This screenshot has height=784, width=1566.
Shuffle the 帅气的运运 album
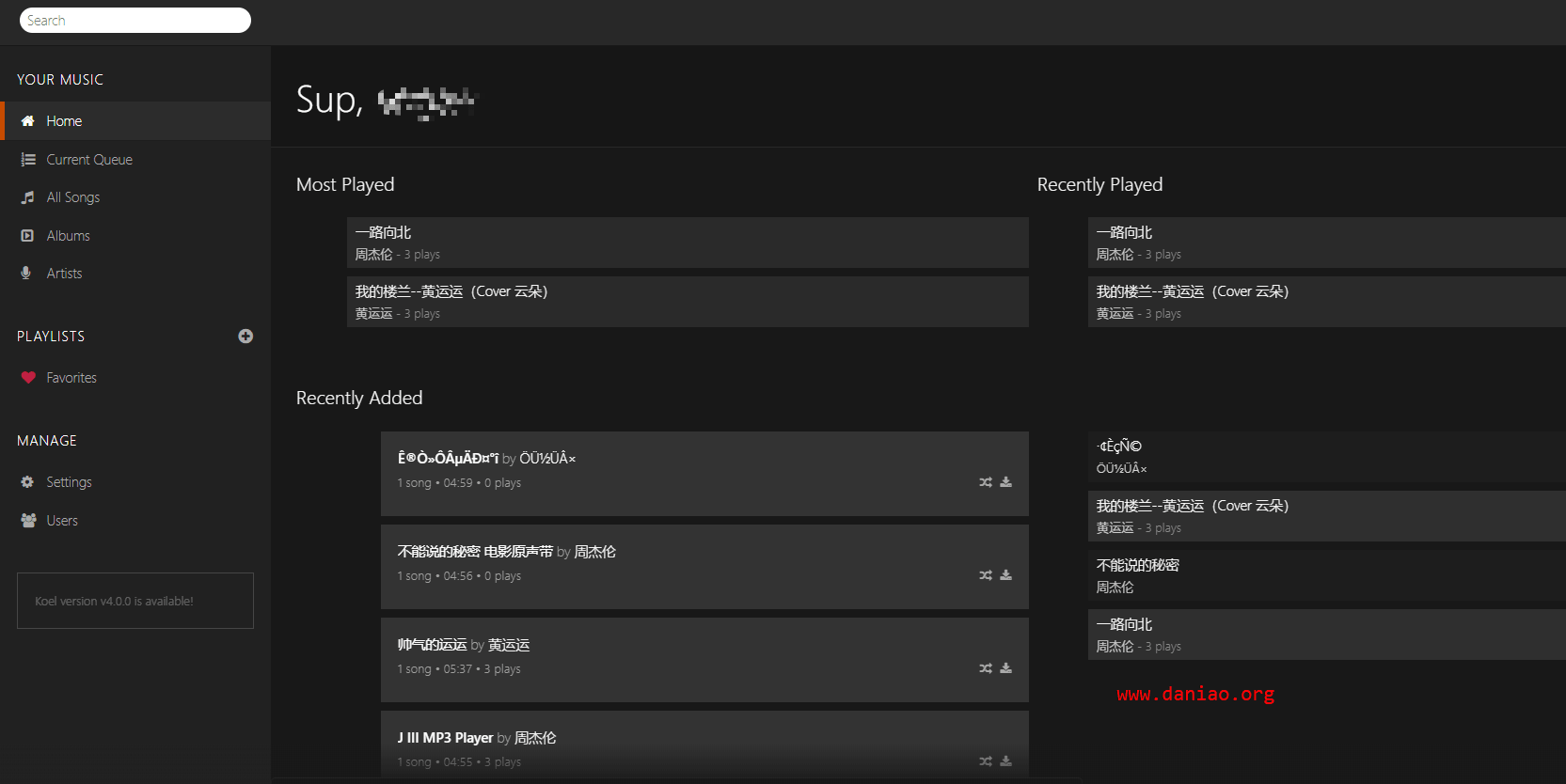[986, 668]
